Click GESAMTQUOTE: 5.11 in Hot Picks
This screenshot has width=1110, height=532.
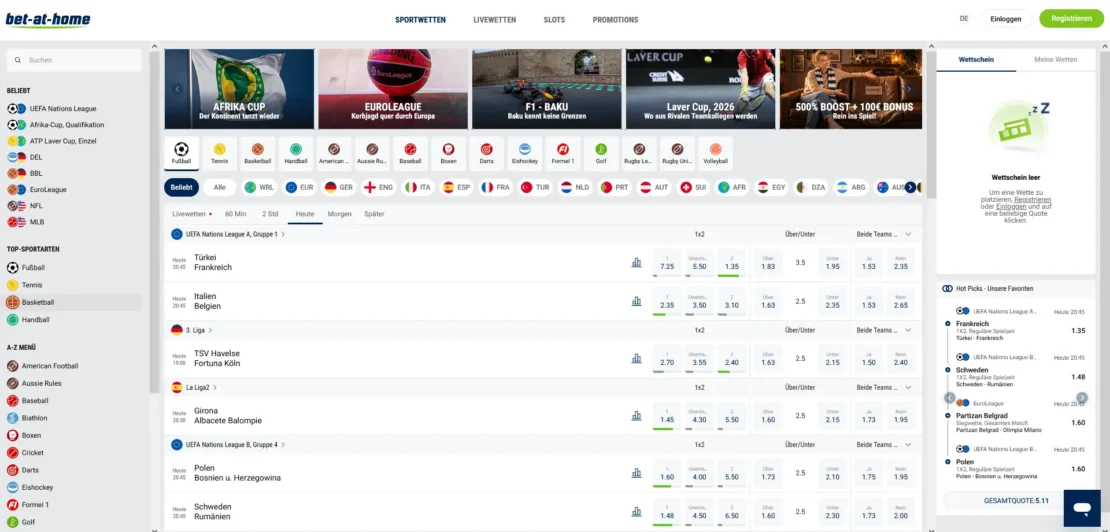(x=1016, y=501)
